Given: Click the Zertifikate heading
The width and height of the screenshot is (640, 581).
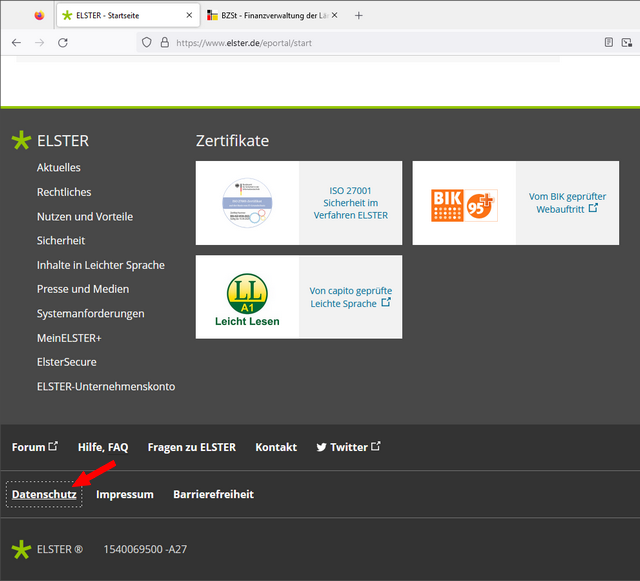Looking at the screenshot, I should point(232,141).
